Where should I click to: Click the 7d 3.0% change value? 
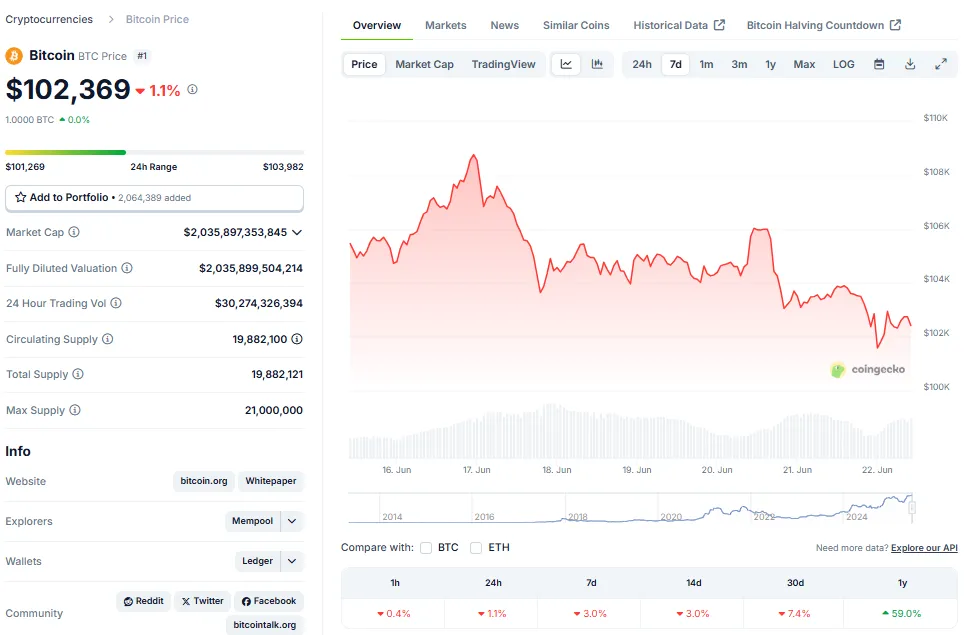[x=590, y=613]
